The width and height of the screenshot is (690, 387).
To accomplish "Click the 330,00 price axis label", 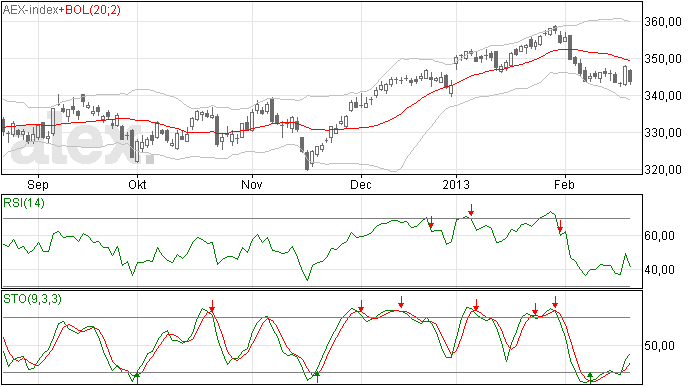I will pyautogui.click(x=663, y=133).
